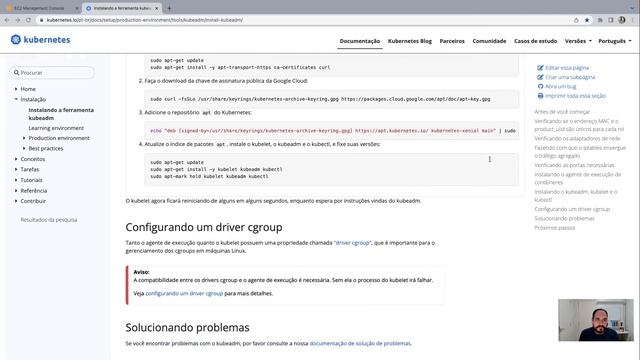This screenshot has height=360, width=640.
Task: Expand Conceitos tree arrow
Action: [16, 159]
